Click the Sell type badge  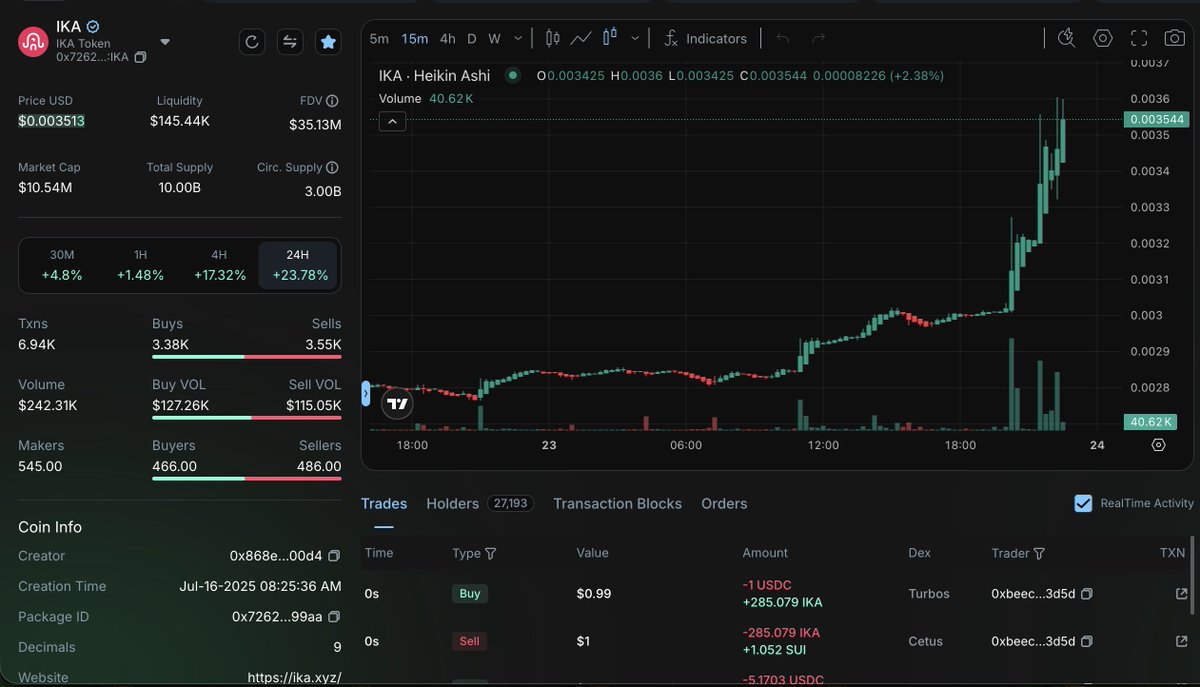pos(469,641)
